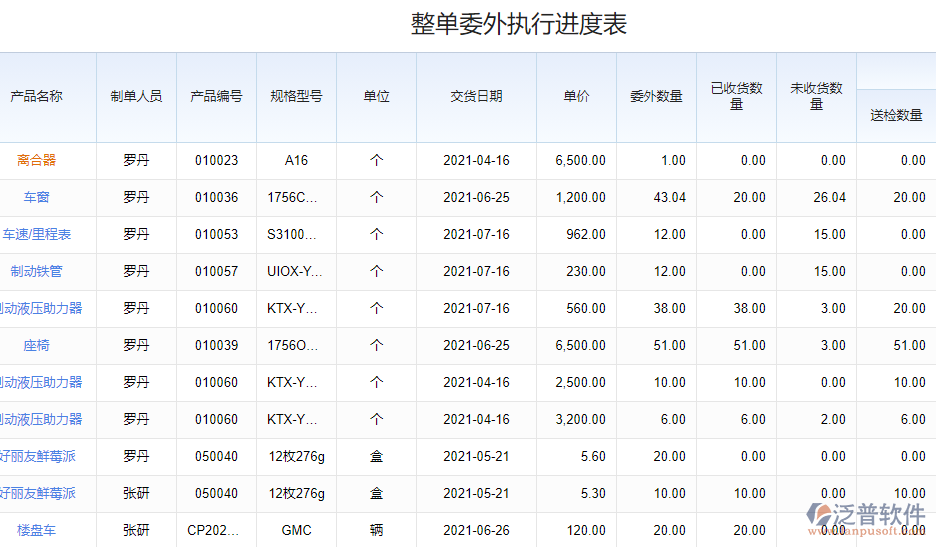Open the 车速/里程表 product link

tap(36, 234)
